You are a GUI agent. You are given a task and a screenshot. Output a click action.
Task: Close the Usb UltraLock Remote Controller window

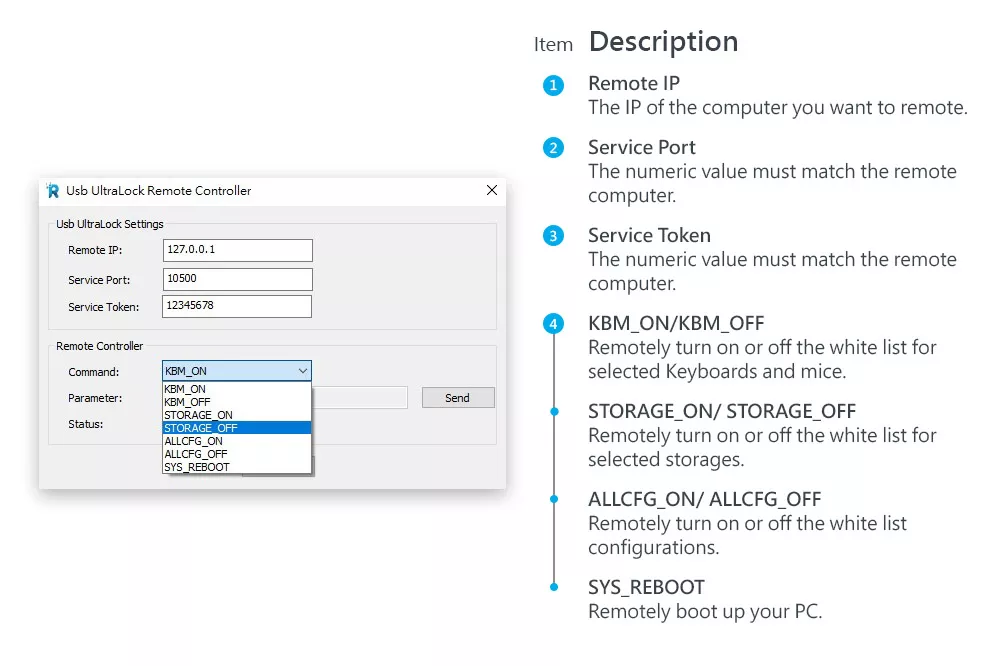(491, 190)
